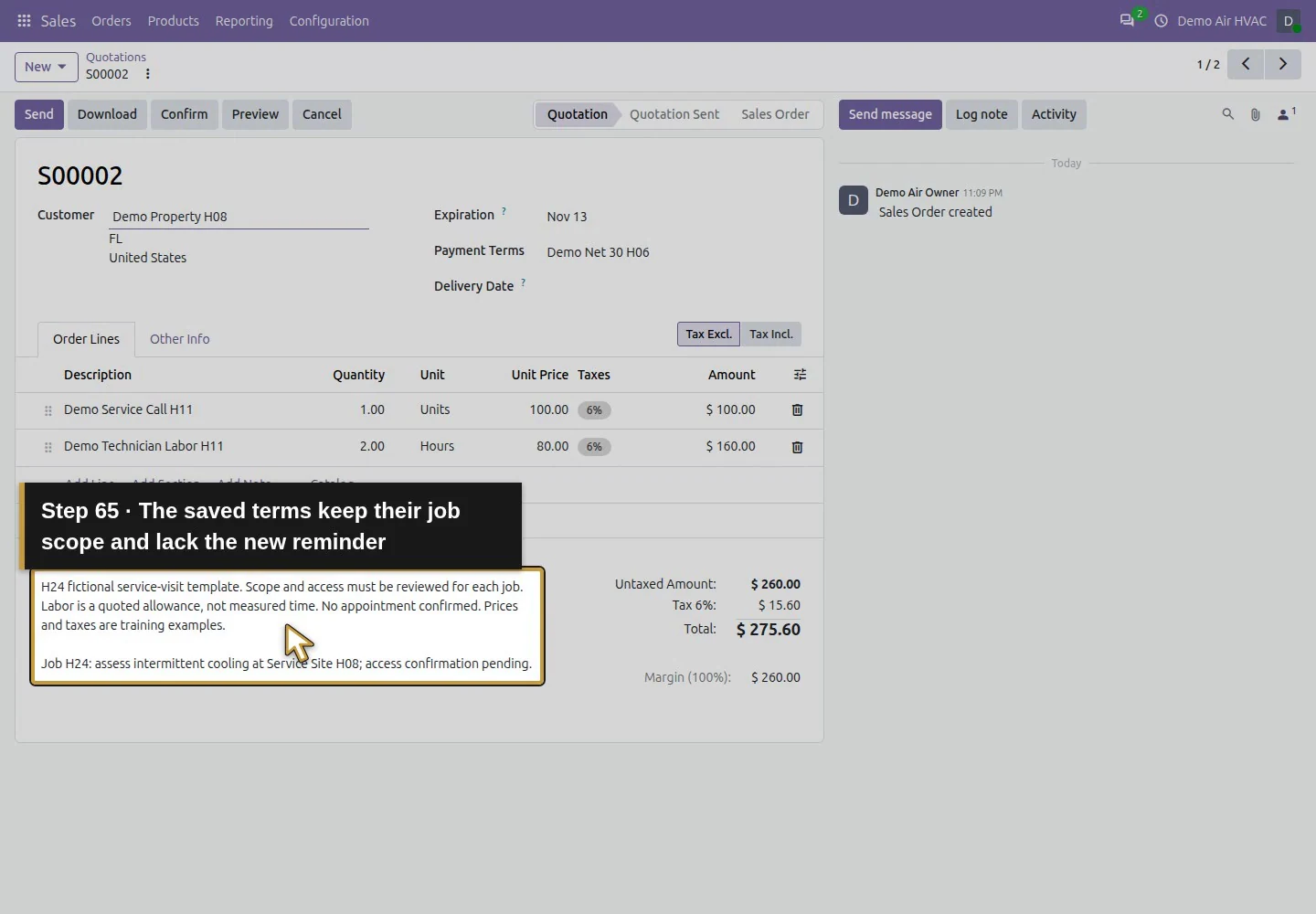The image size is (1316, 914).
Task: Open the Customer field Demo Property H08
Action: pos(239,217)
